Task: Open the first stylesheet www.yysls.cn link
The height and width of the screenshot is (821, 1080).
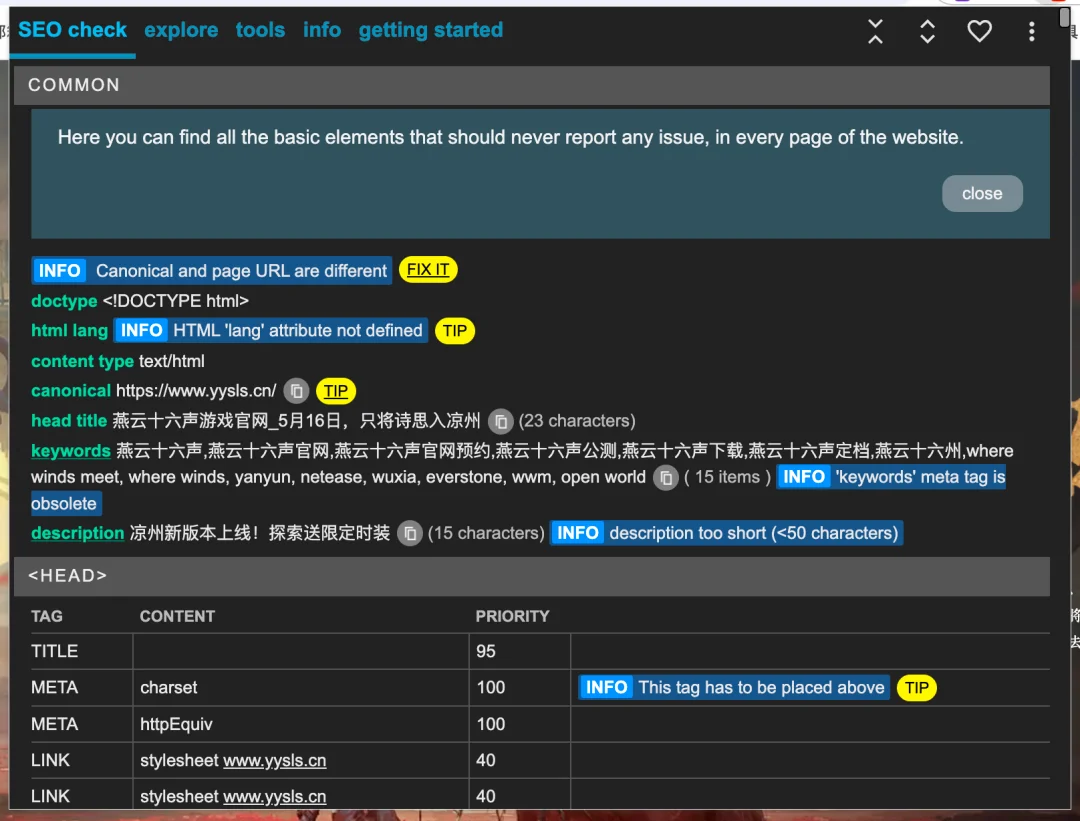Action: (x=274, y=761)
